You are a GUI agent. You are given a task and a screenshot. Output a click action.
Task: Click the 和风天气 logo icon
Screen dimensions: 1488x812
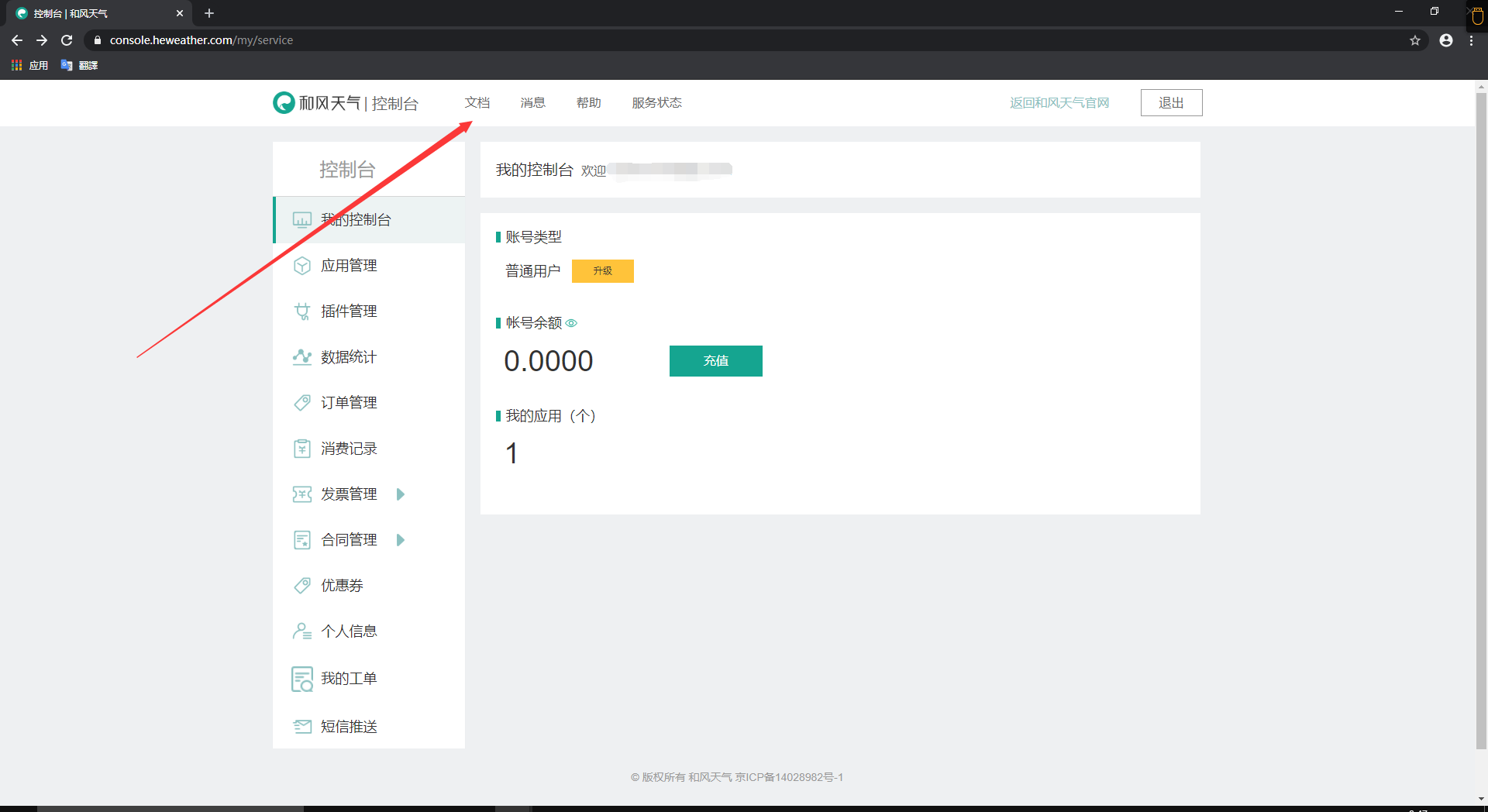284,102
